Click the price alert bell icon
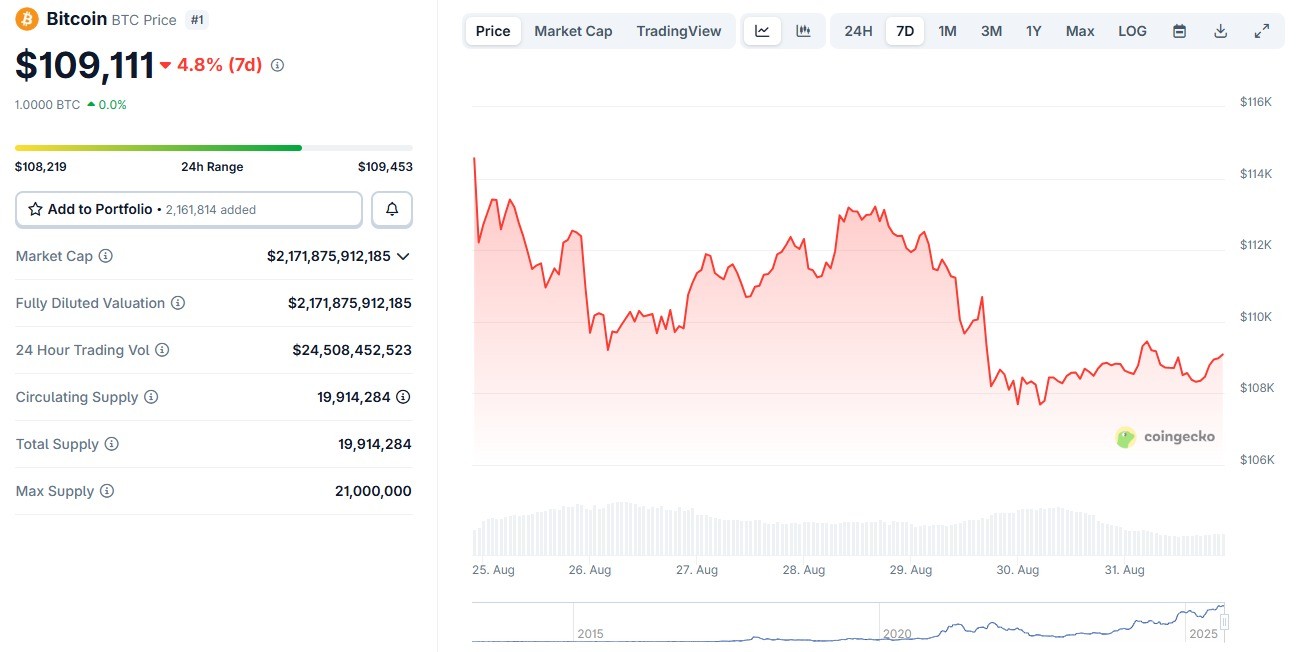This screenshot has width=1301, height=652. (x=391, y=209)
